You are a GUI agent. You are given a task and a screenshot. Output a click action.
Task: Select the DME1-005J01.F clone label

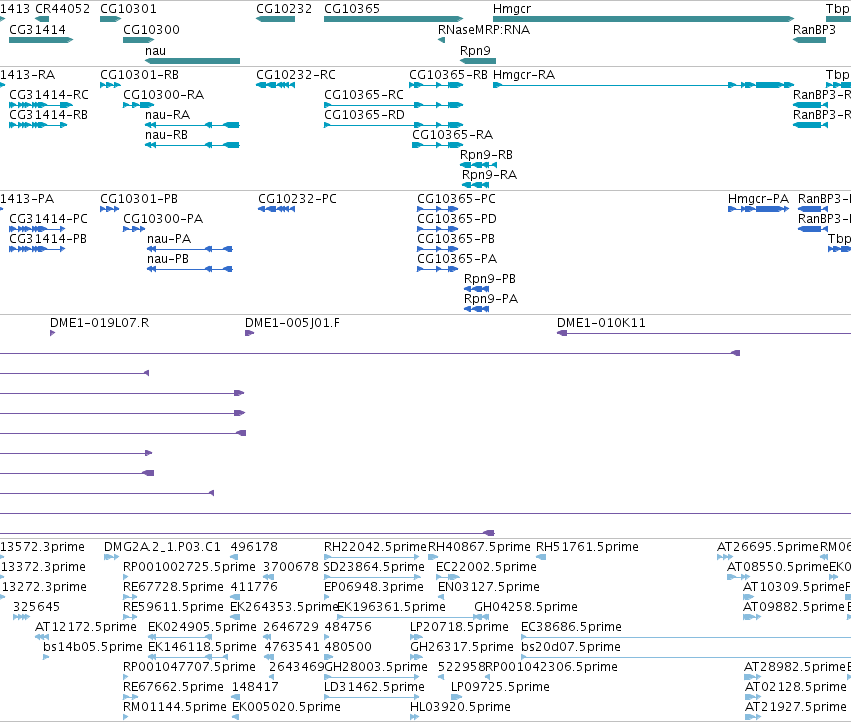[x=292, y=323]
